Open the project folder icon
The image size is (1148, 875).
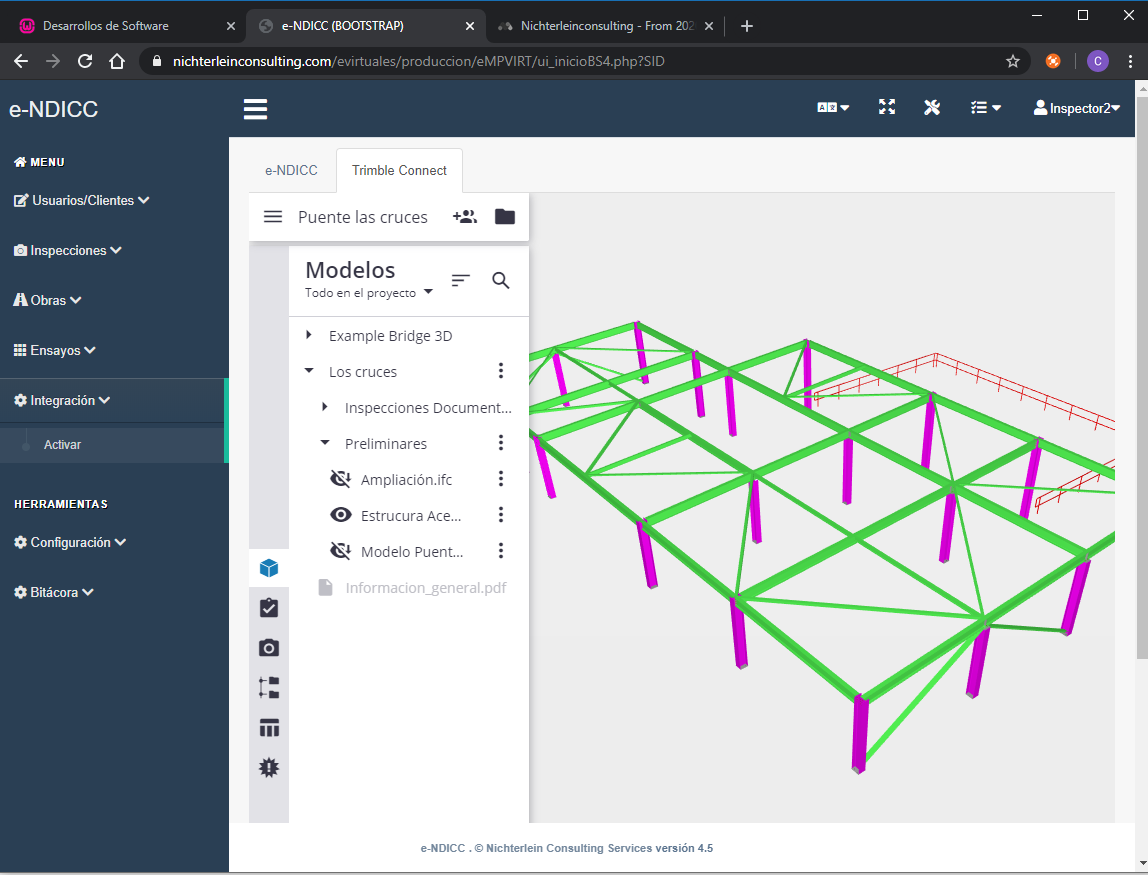pyautogui.click(x=505, y=217)
